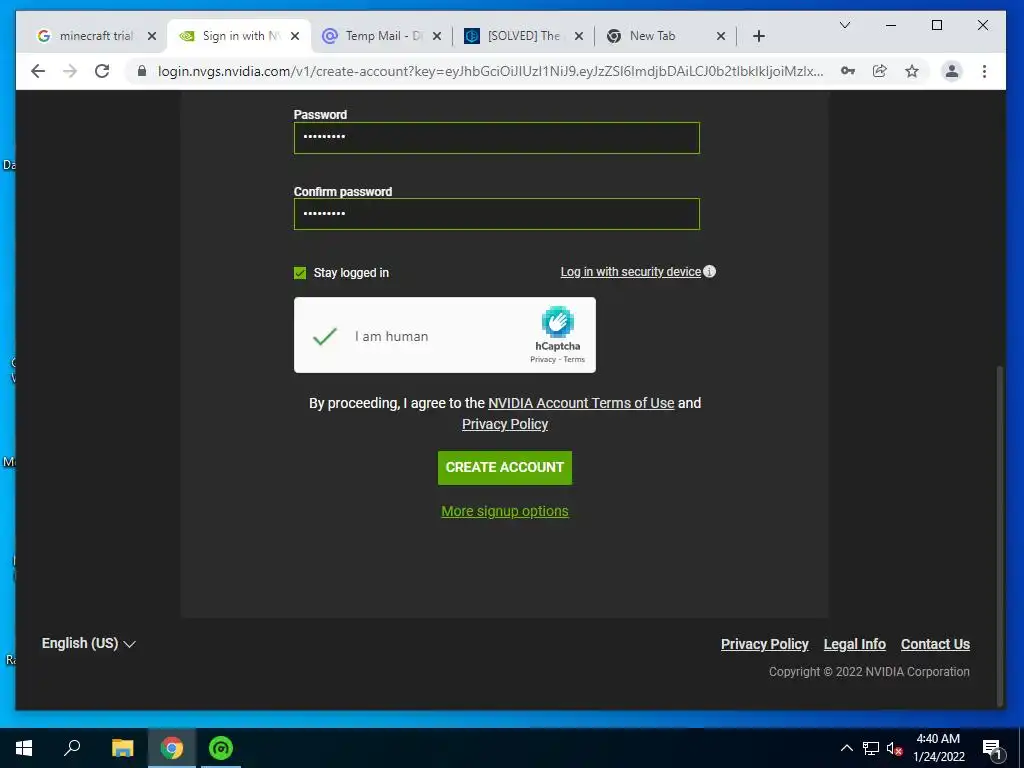The image size is (1024, 768).
Task: Open Windows taskbar search
Action: tap(72, 748)
